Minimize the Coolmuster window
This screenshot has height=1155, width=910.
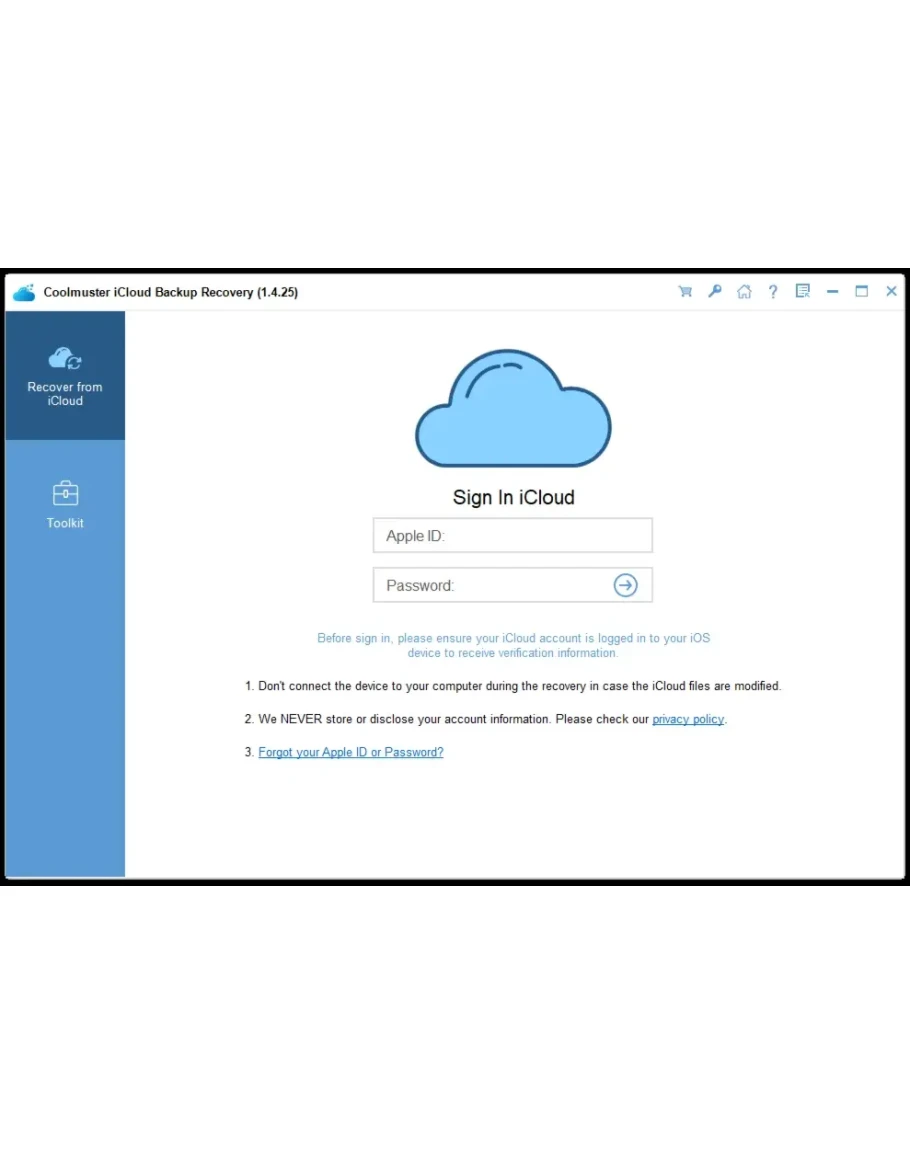click(x=832, y=292)
